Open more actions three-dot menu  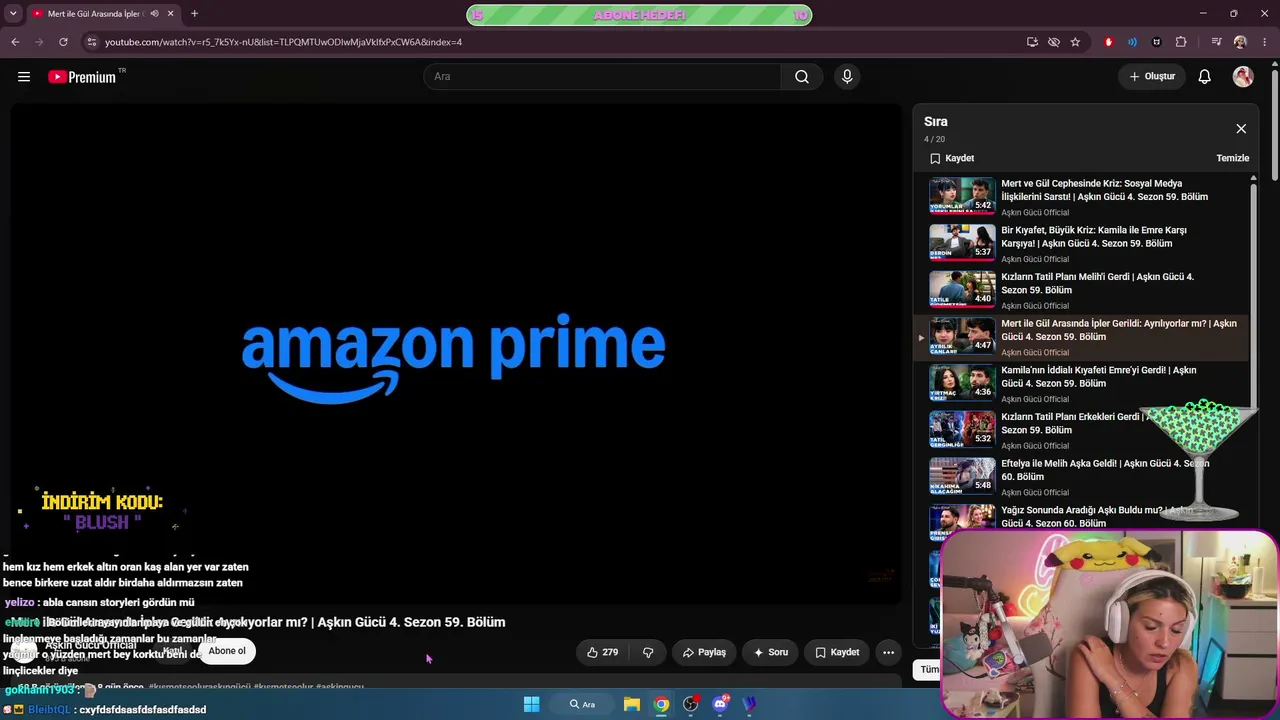pyautogui.click(x=888, y=652)
